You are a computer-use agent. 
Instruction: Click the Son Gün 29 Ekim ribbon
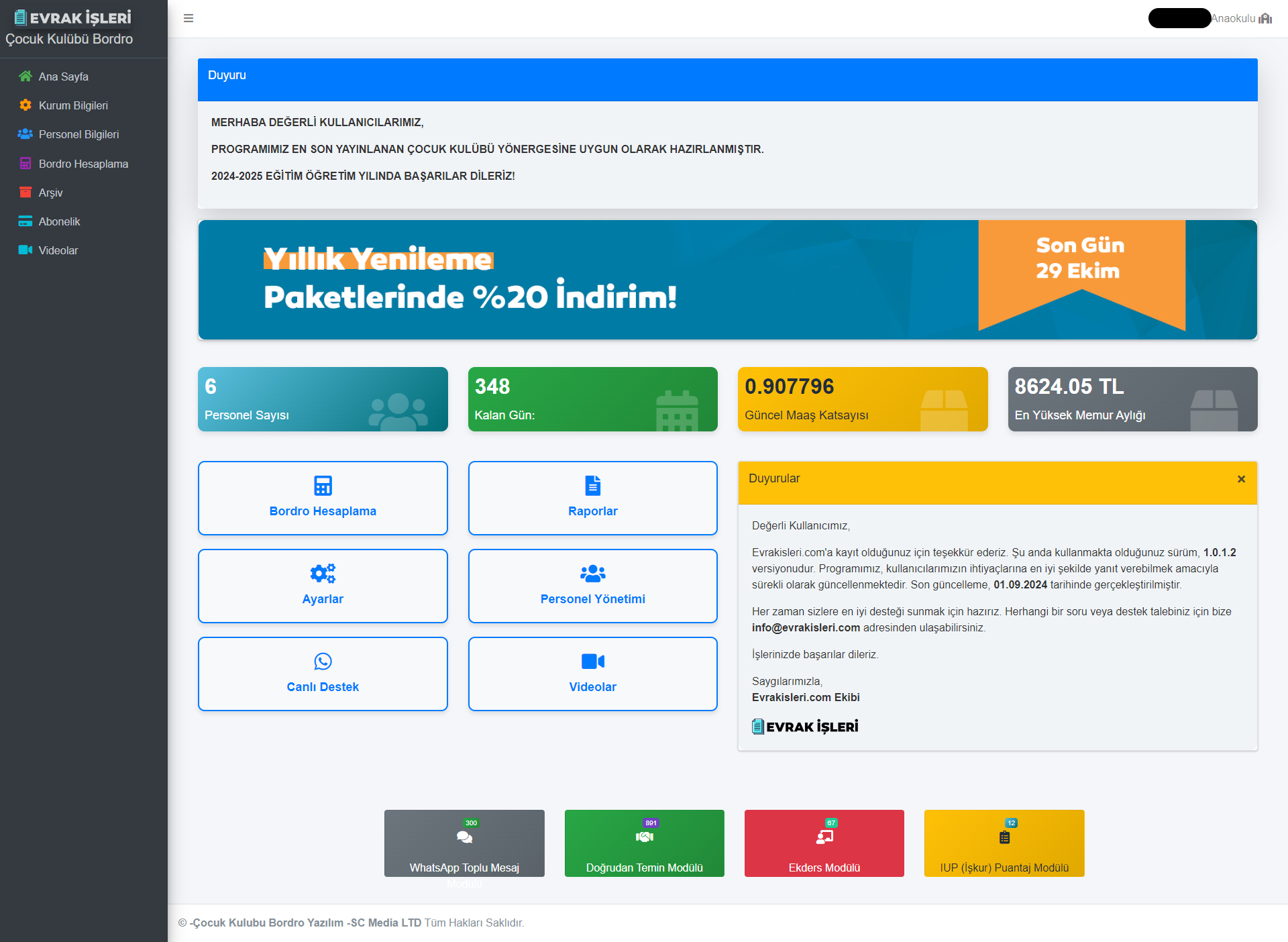1081,275
